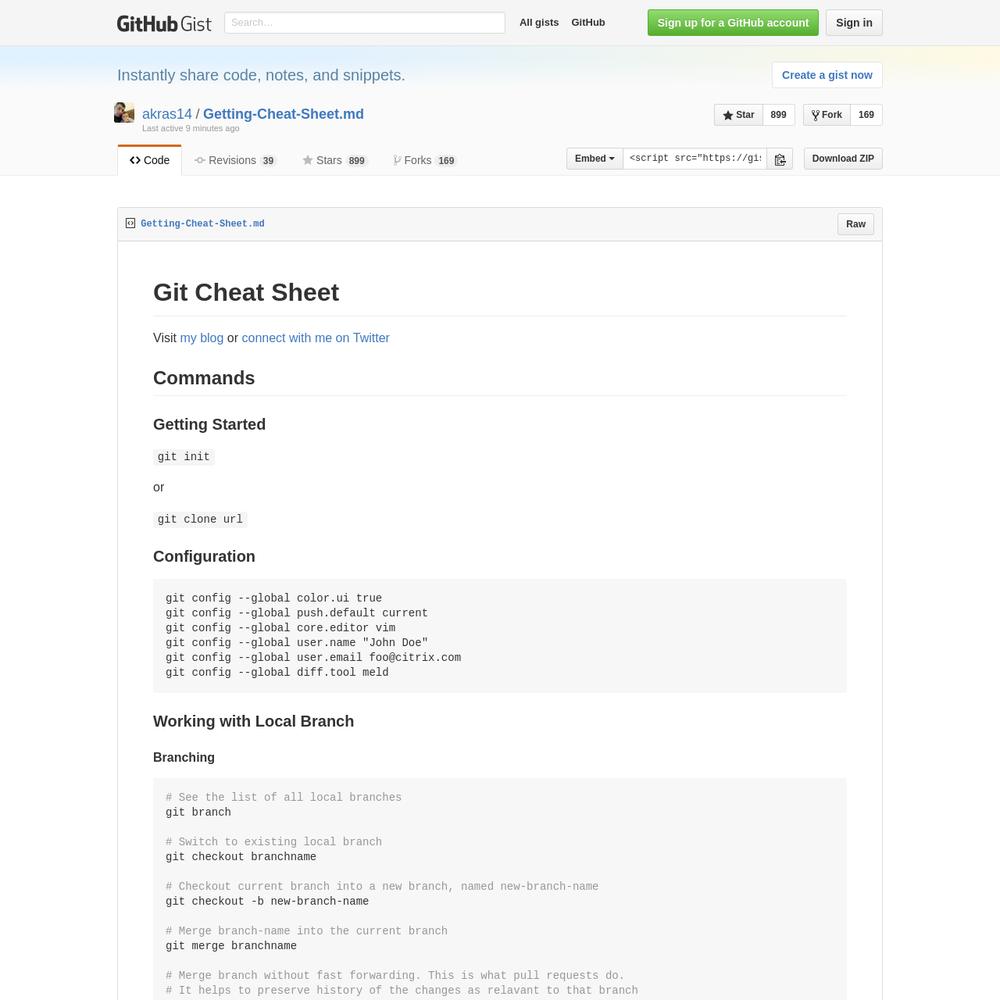Download the gist as ZIP
This screenshot has width=1000, height=1000.
842,159
